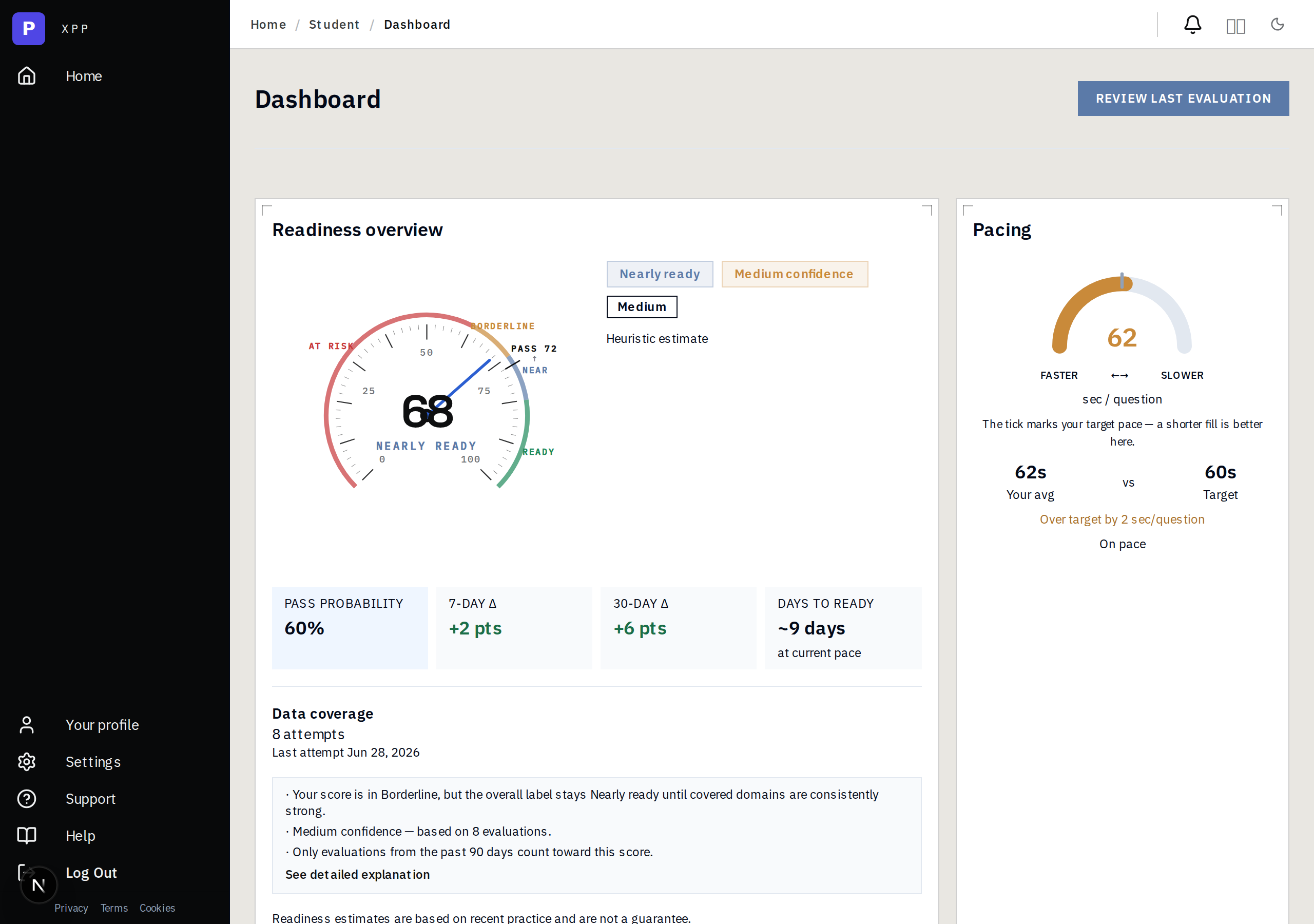Click the readiness gauge score 68

point(427,411)
